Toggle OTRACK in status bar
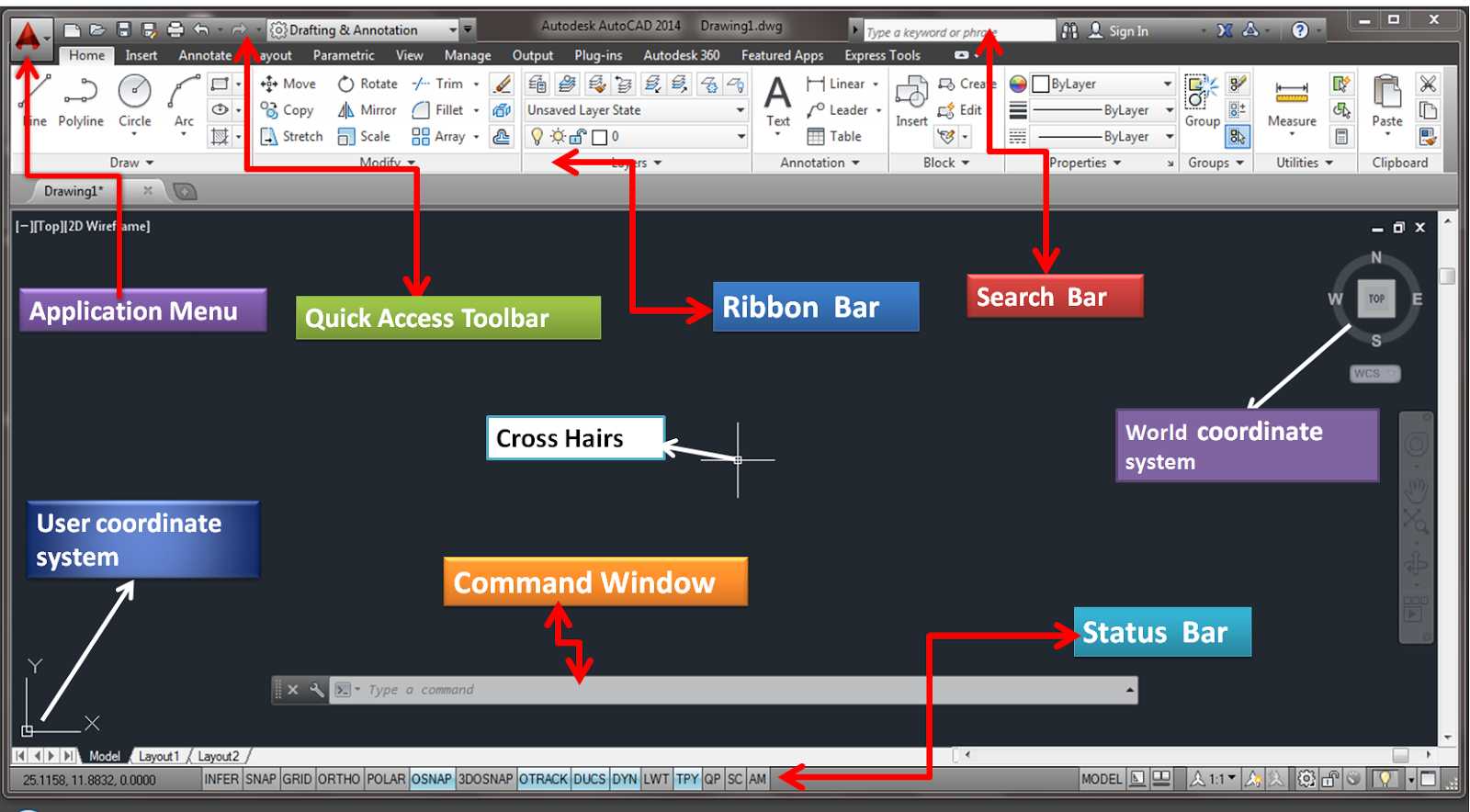Screen dimensions: 1470x812 pos(544,779)
